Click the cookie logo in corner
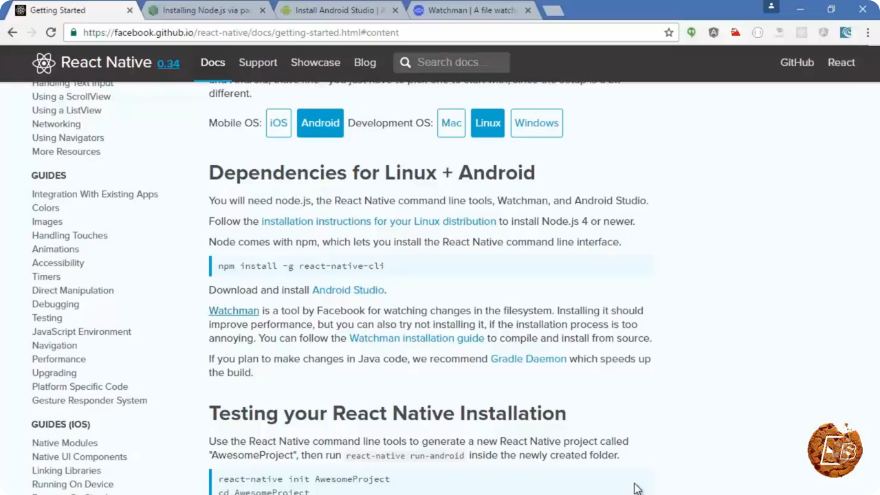 click(x=835, y=450)
